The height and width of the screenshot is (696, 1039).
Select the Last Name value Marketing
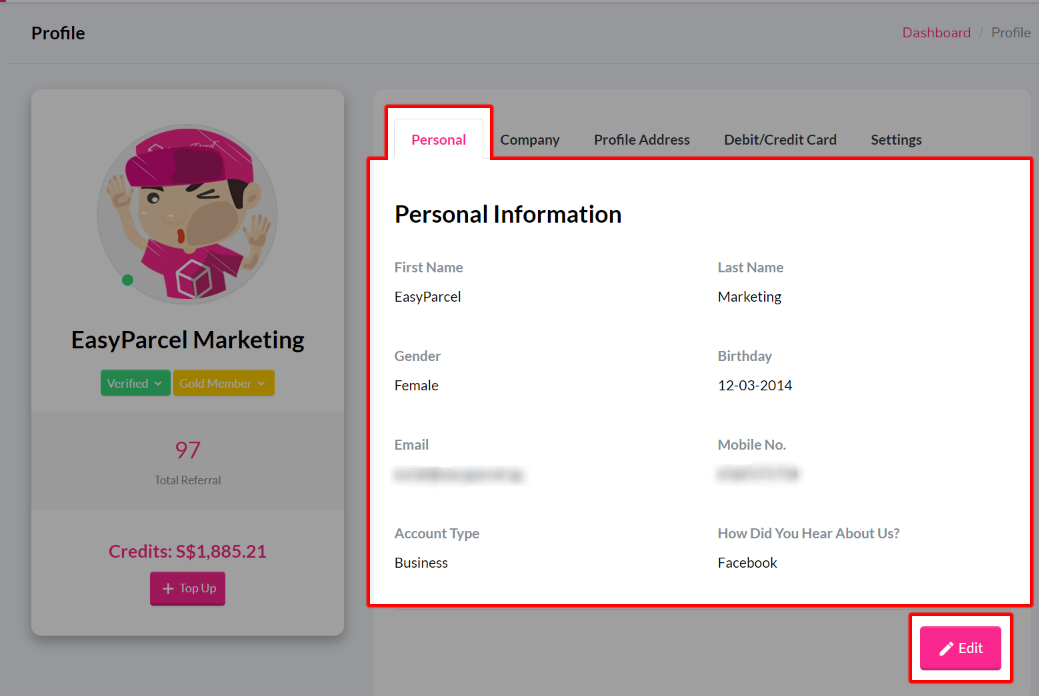[749, 296]
